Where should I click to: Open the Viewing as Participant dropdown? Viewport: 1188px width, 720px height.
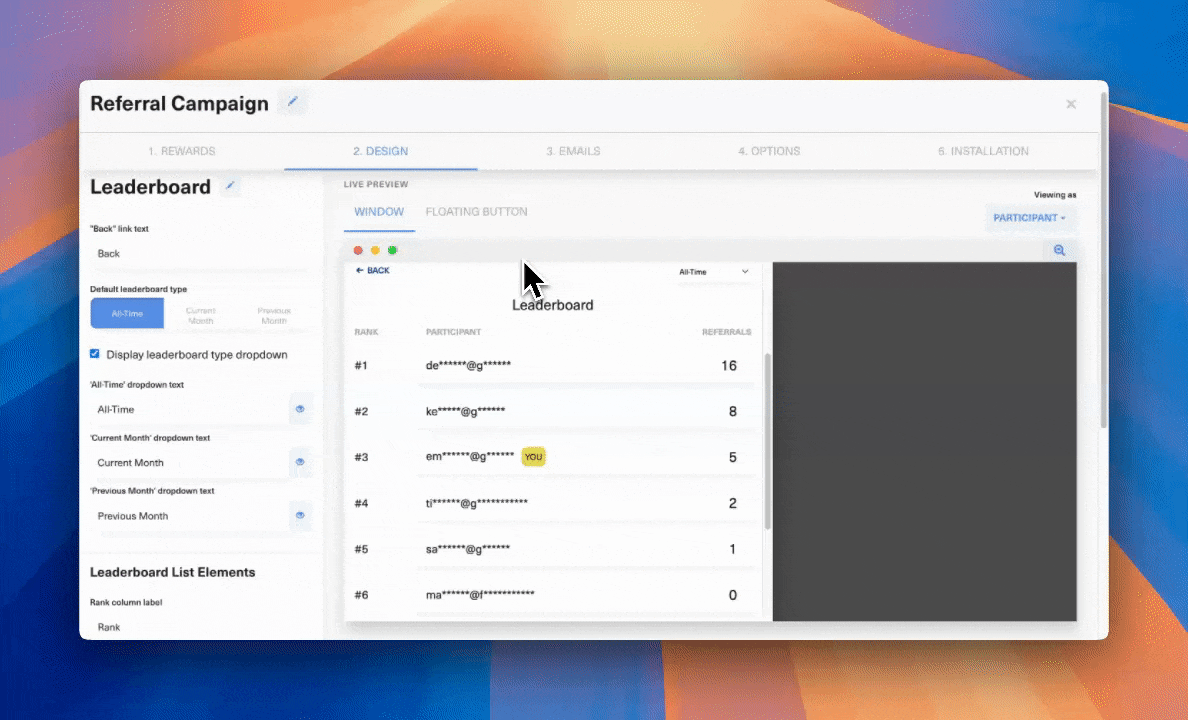(1029, 218)
